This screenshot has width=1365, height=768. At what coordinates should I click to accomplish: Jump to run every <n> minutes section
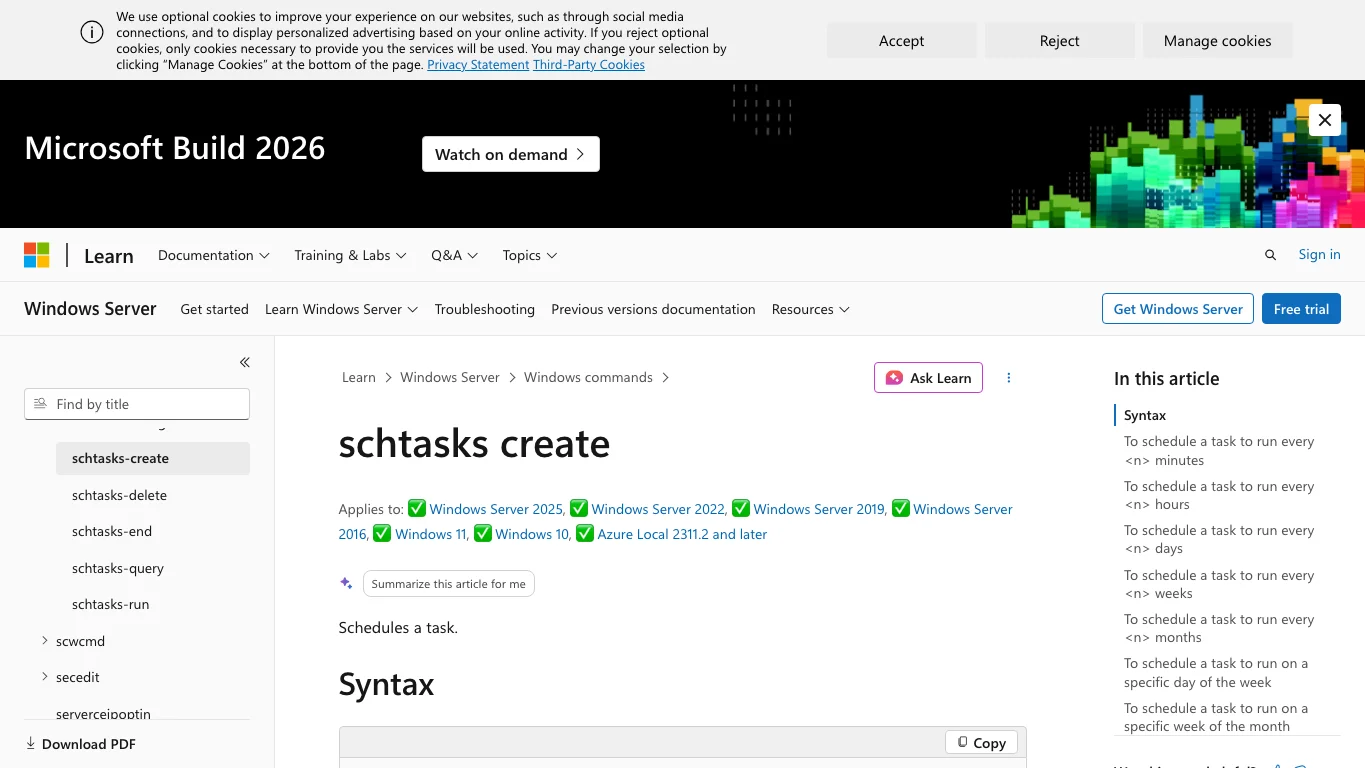pyautogui.click(x=1219, y=451)
